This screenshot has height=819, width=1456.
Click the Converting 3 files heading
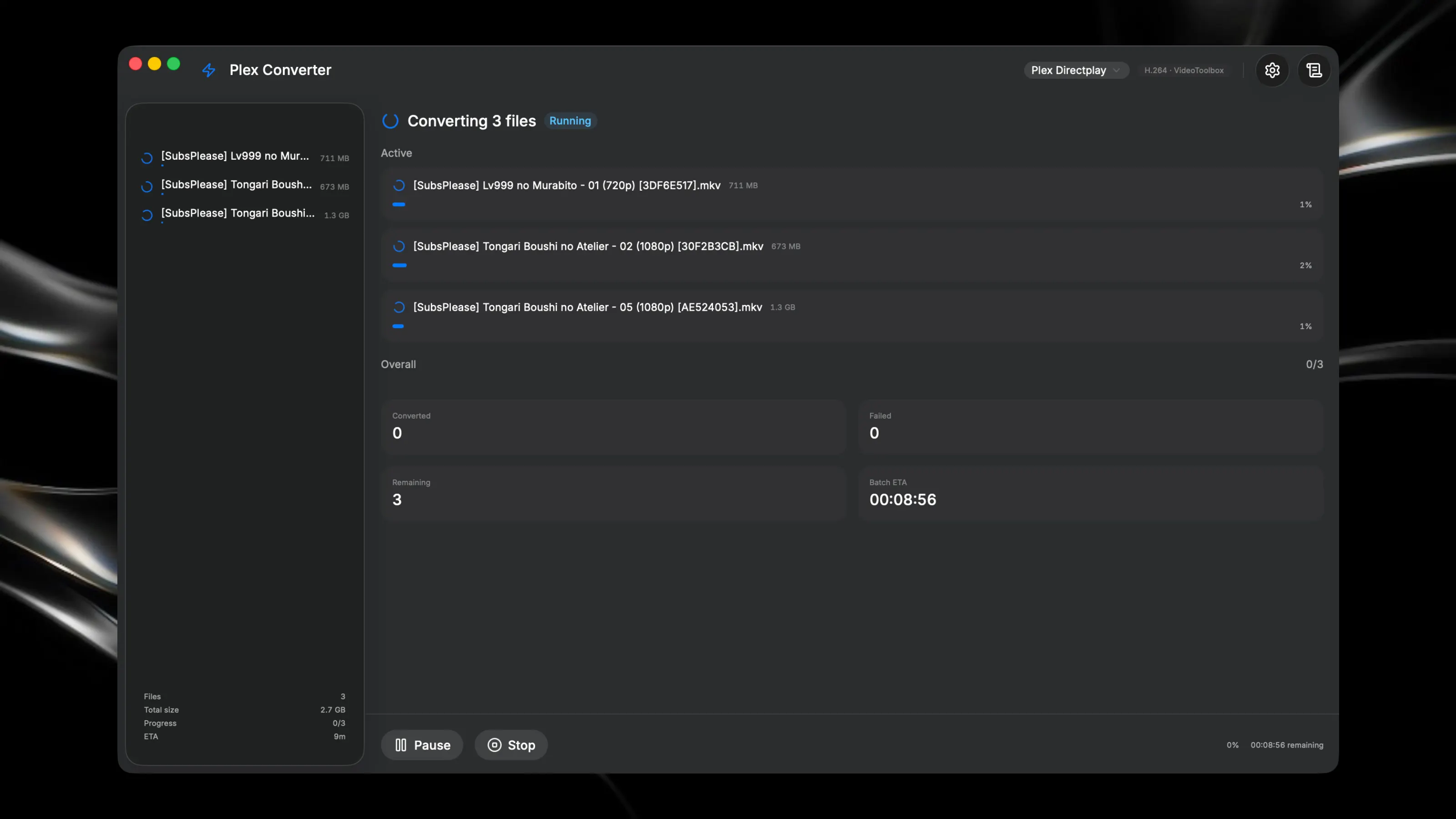coord(471,121)
